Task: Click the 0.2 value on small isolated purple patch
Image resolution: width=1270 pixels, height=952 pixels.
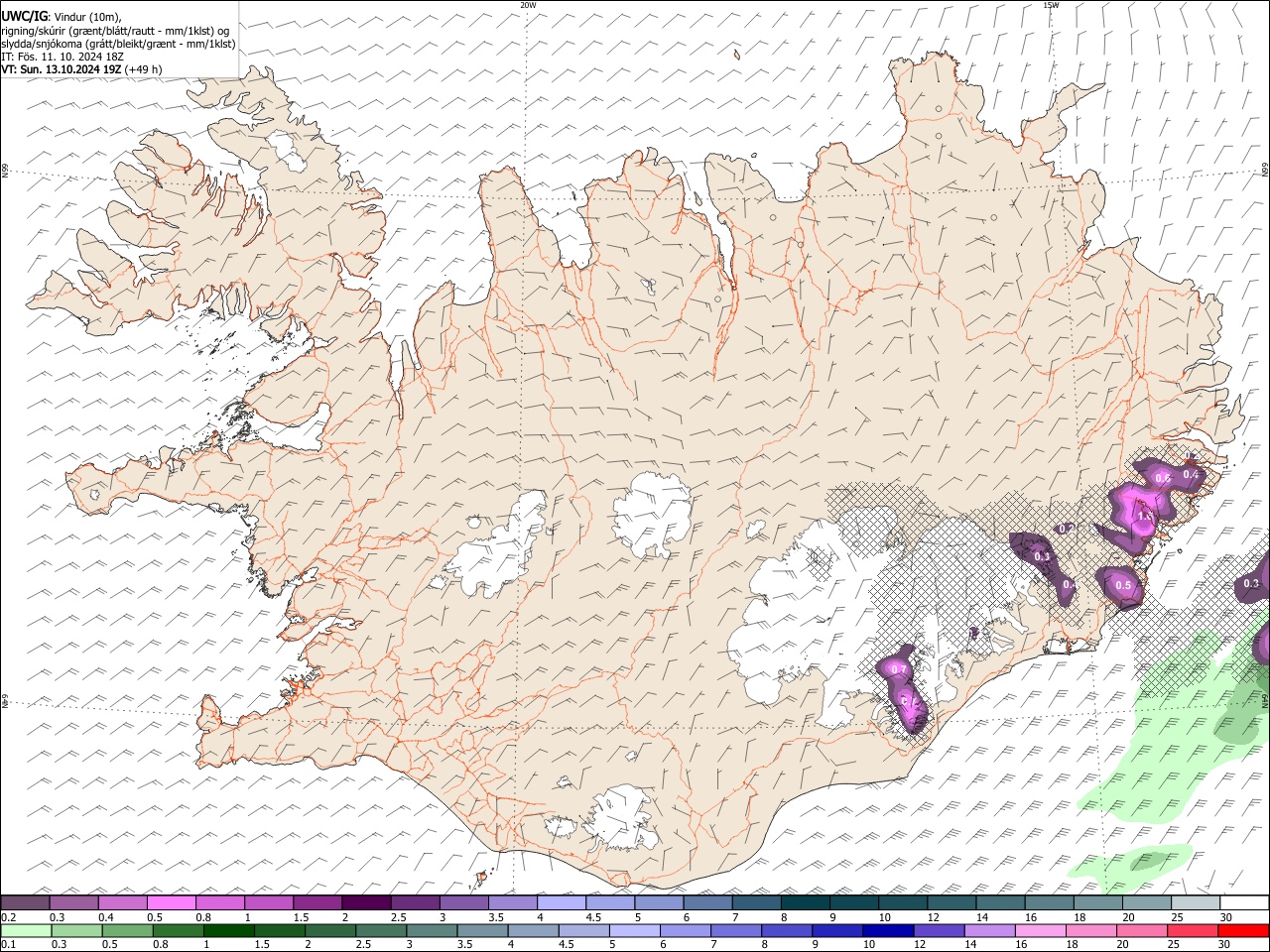Action: [x=1066, y=529]
